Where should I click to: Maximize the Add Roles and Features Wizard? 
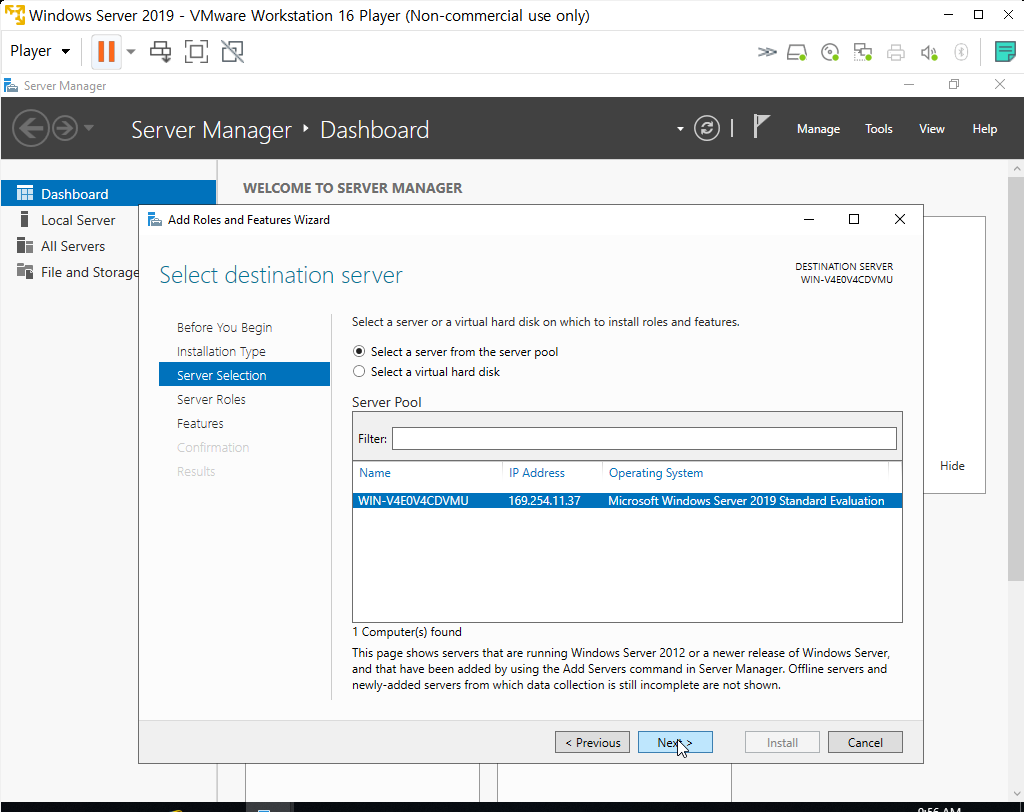click(x=854, y=219)
